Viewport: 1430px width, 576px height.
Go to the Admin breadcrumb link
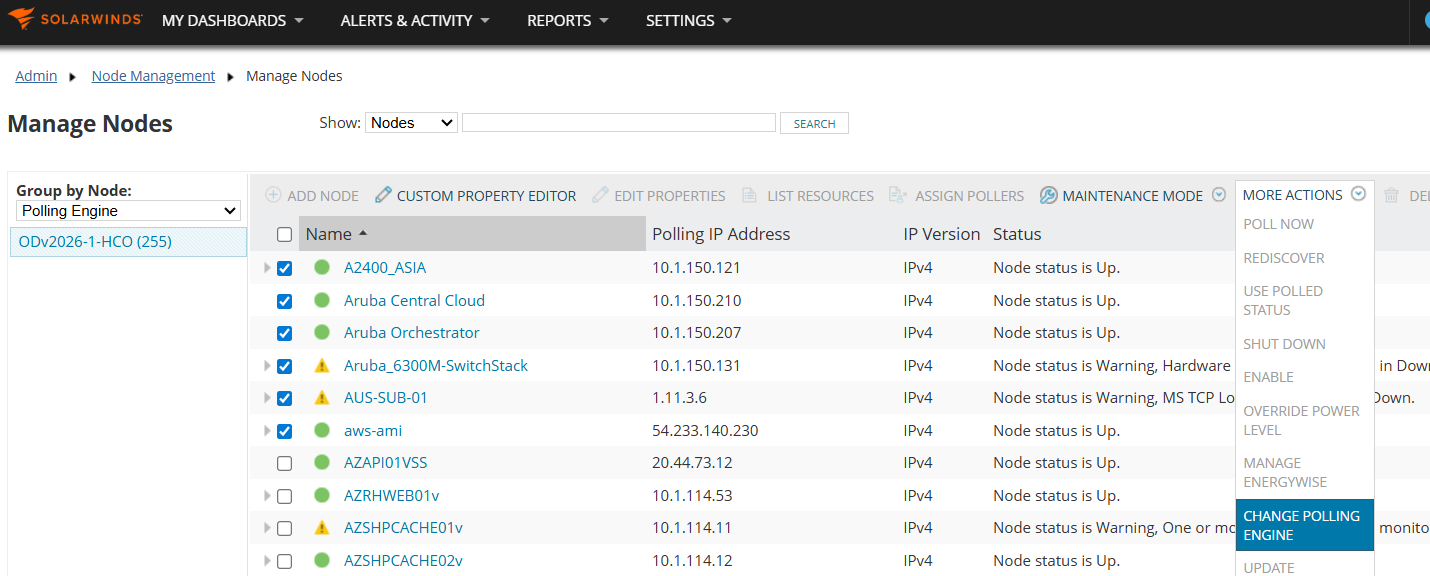coord(36,76)
